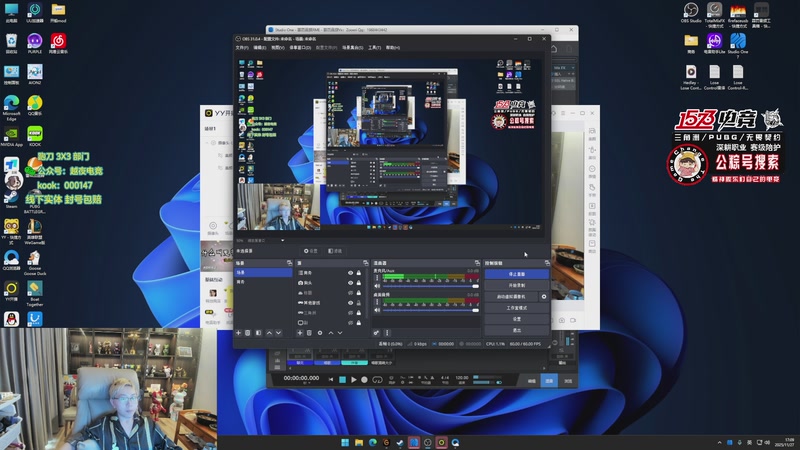Open 桌面音频 channel three-dot options
Screen dimensions: 800x450
[x=377, y=302]
